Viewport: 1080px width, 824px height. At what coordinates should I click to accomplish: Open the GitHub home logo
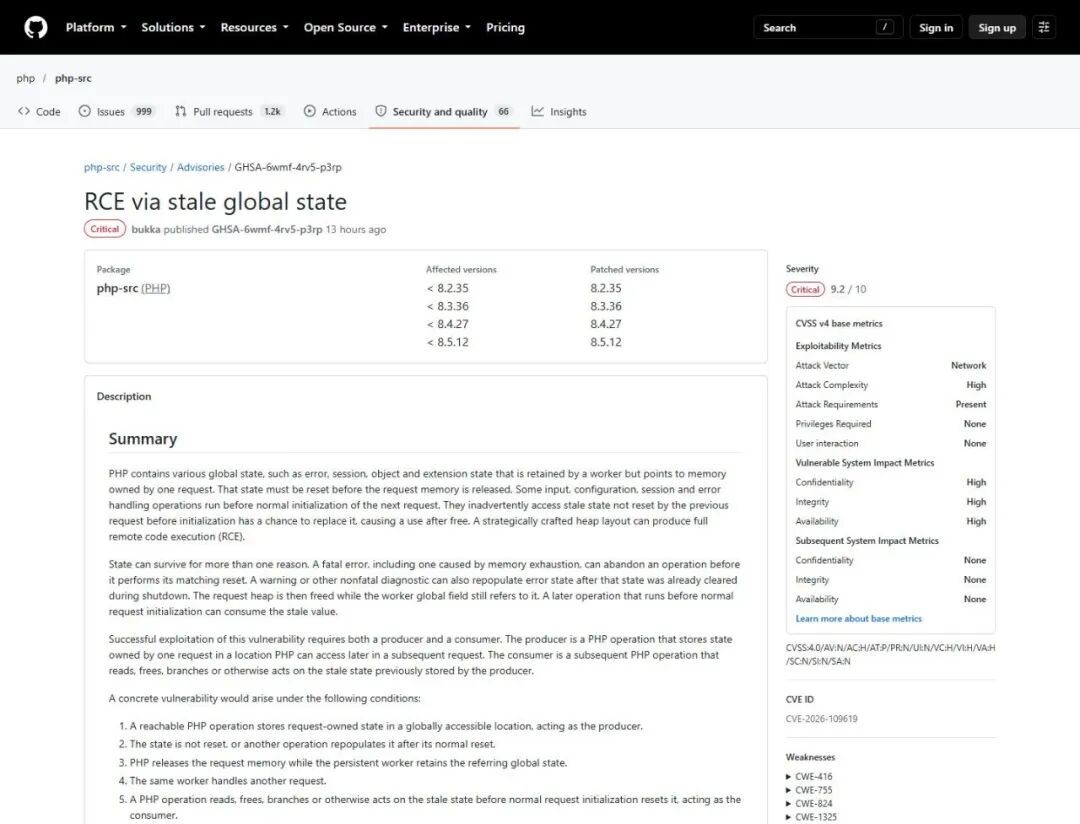coord(36,28)
